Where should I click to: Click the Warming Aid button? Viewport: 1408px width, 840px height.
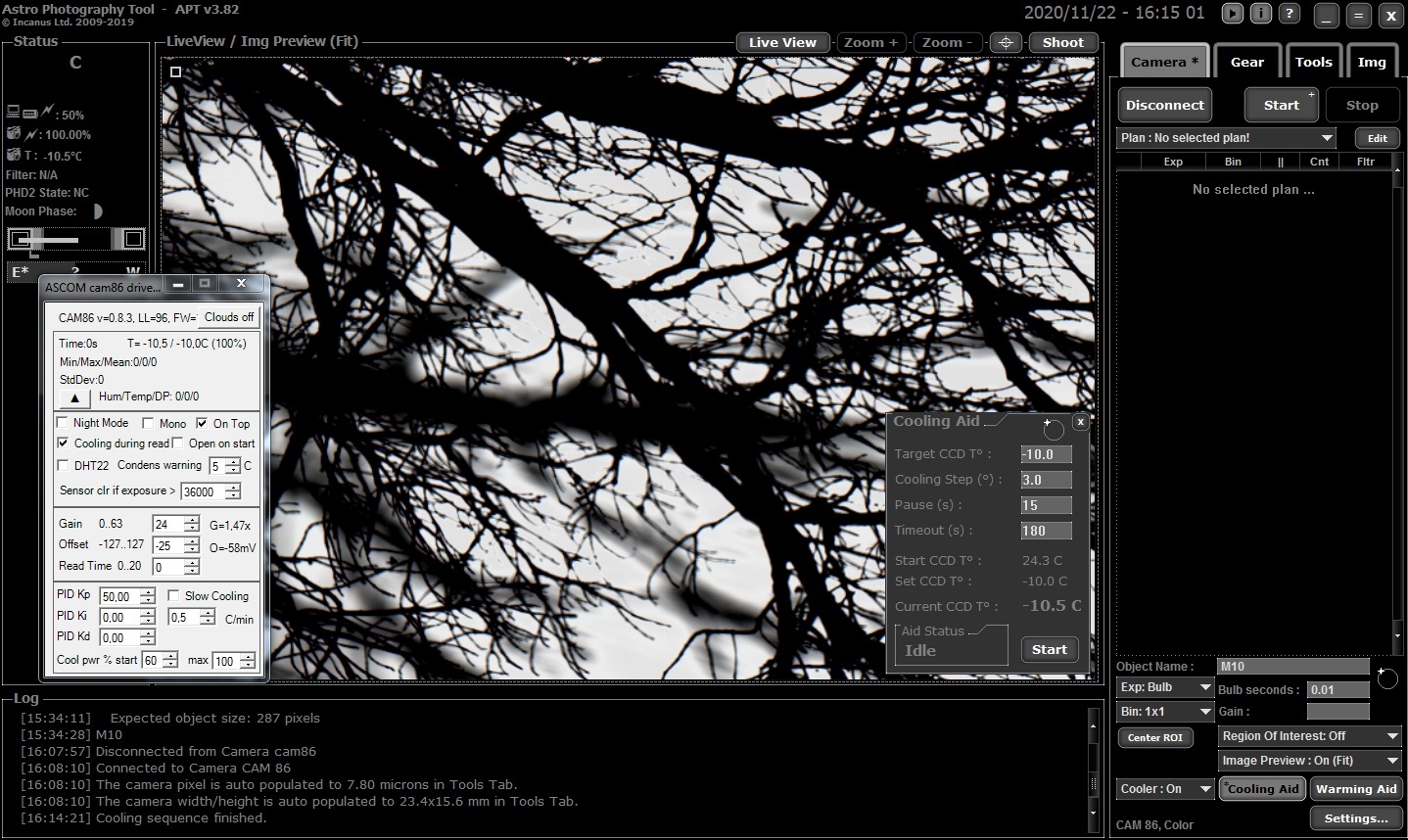[x=1356, y=789]
